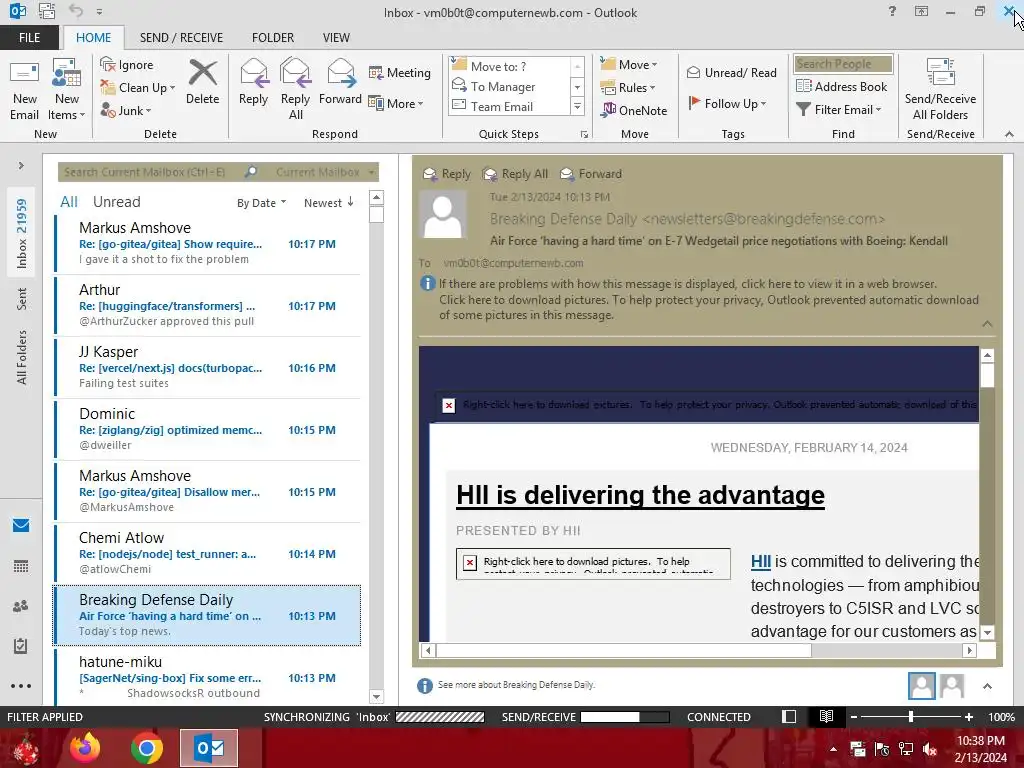Image resolution: width=1024 pixels, height=768 pixels.
Task: Collapse the message header
Action: (987, 324)
